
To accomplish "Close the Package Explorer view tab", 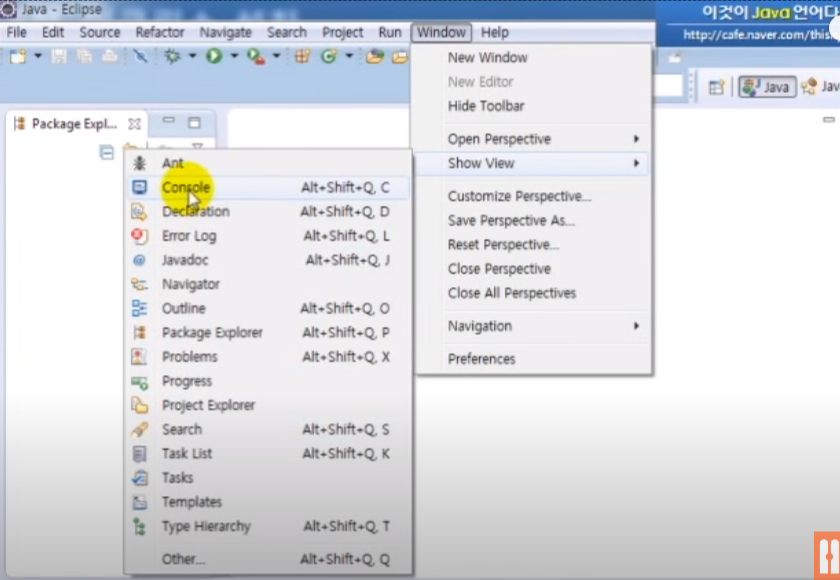I will coord(134,124).
